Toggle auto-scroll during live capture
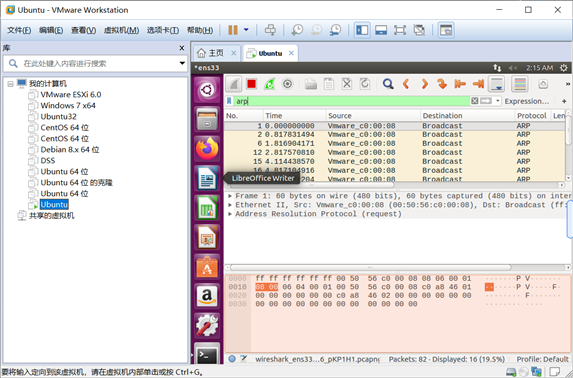 point(497,84)
